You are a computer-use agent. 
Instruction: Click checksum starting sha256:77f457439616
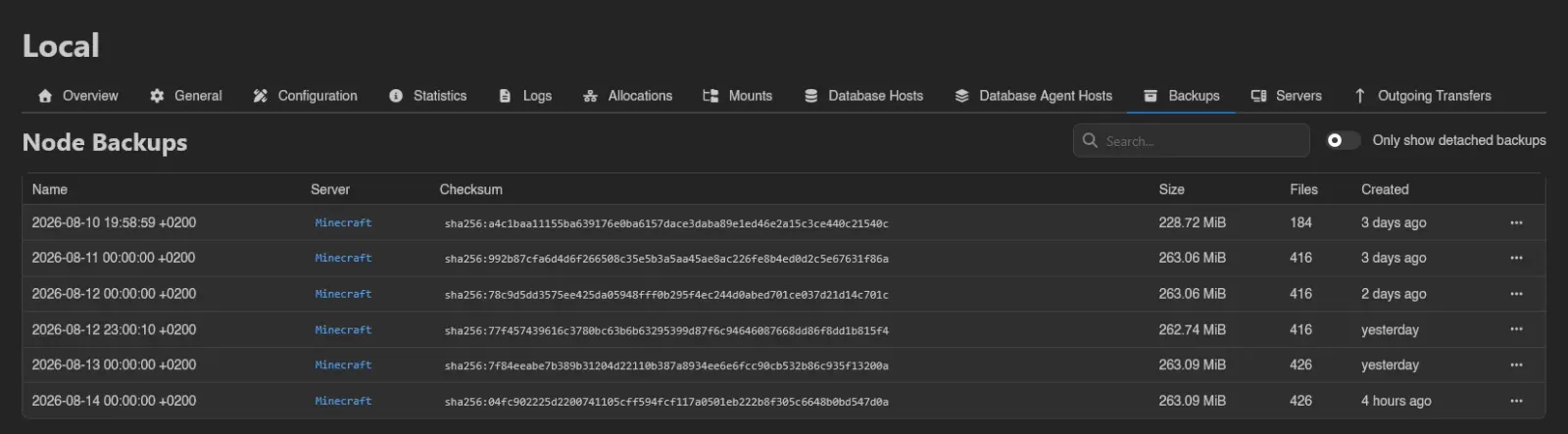pos(666,331)
